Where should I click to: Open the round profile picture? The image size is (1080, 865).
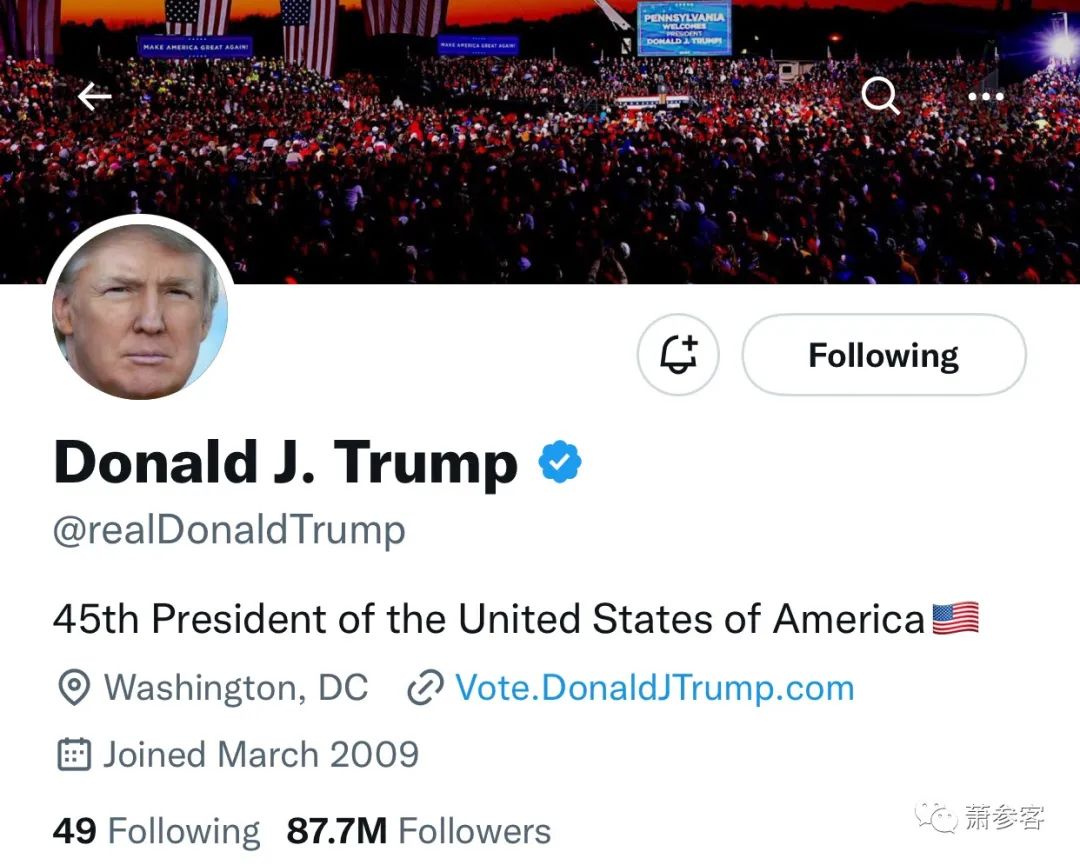point(141,311)
